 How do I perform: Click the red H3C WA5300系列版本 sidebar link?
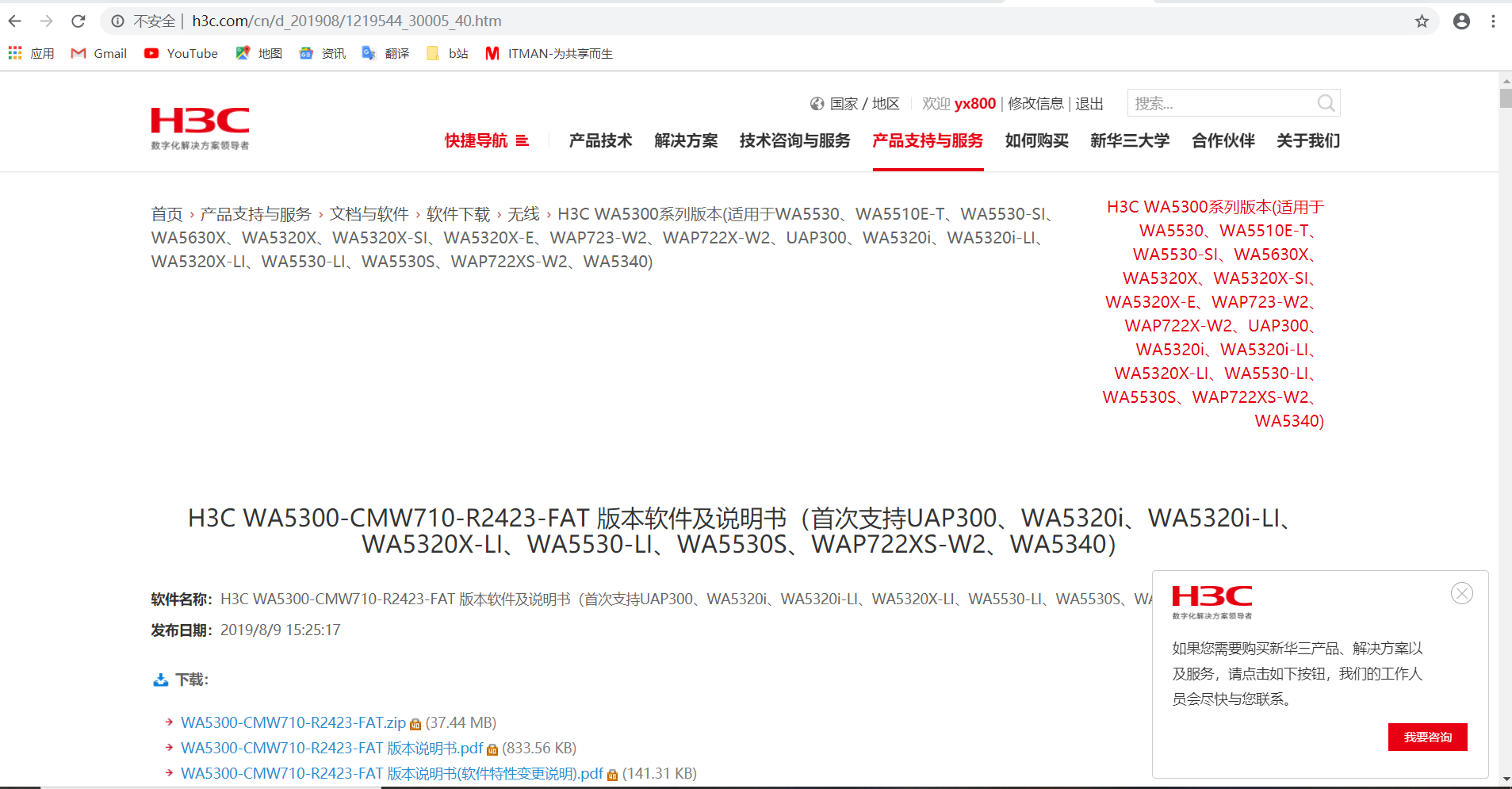[x=1214, y=313]
